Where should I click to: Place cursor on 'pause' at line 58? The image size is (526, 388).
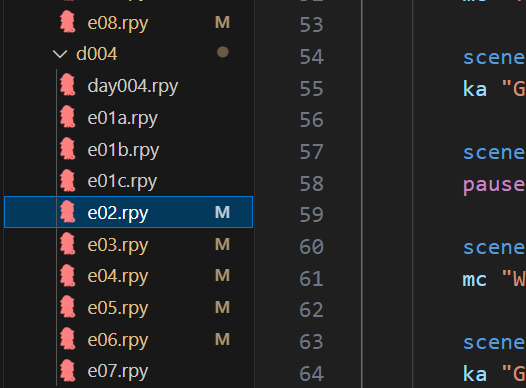(x=494, y=185)
